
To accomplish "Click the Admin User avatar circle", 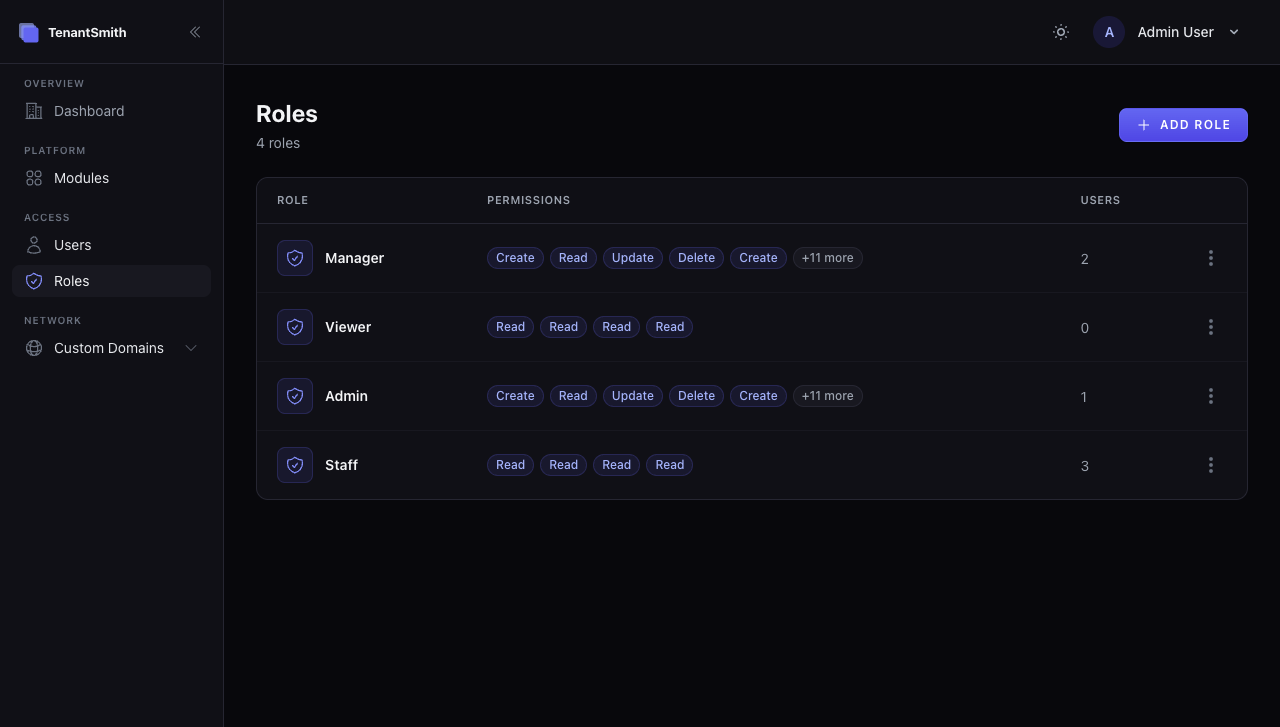I will pyautogui.click(x=1109, y=32).
